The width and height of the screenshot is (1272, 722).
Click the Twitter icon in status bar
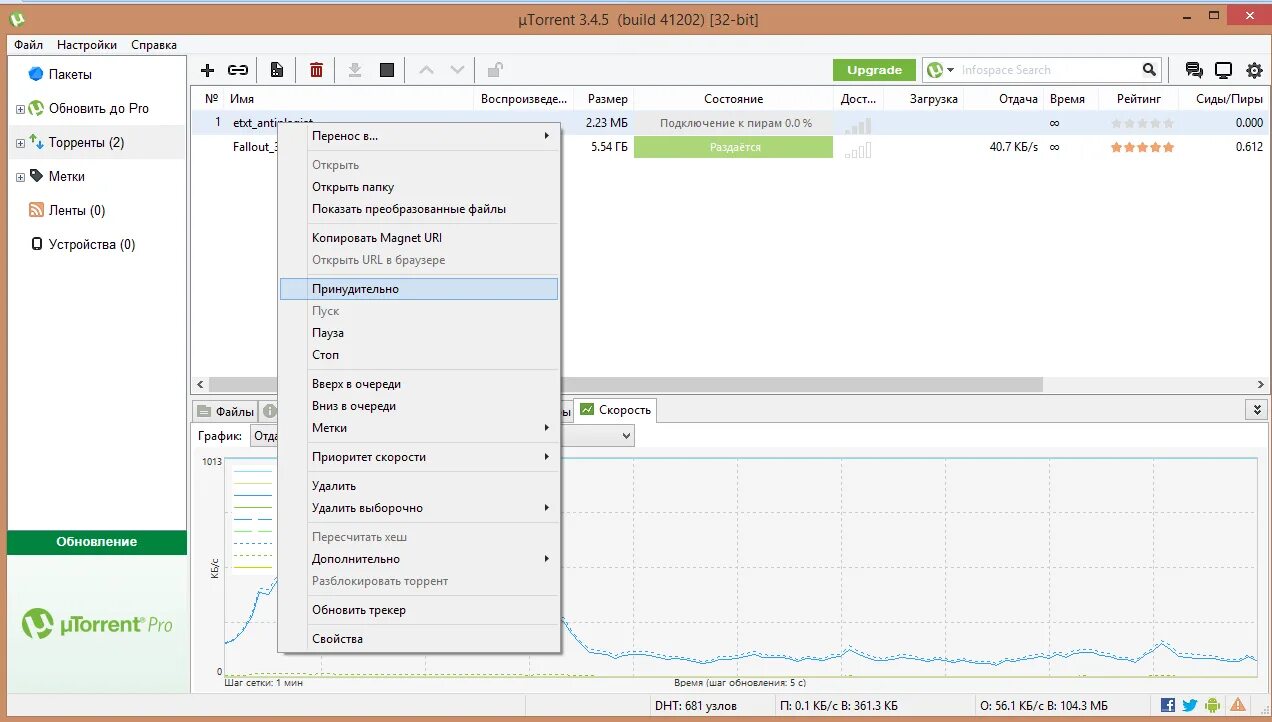pos(1190,705)
